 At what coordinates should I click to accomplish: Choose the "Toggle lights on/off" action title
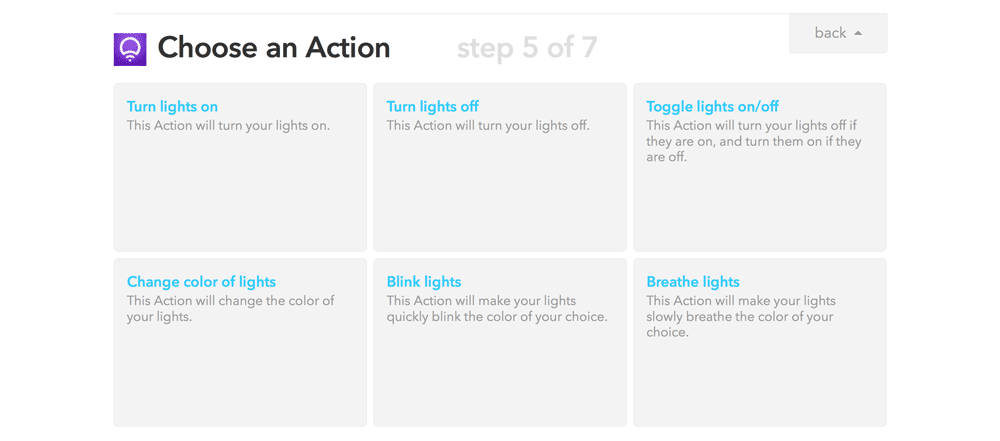click(x=712, y=107)
